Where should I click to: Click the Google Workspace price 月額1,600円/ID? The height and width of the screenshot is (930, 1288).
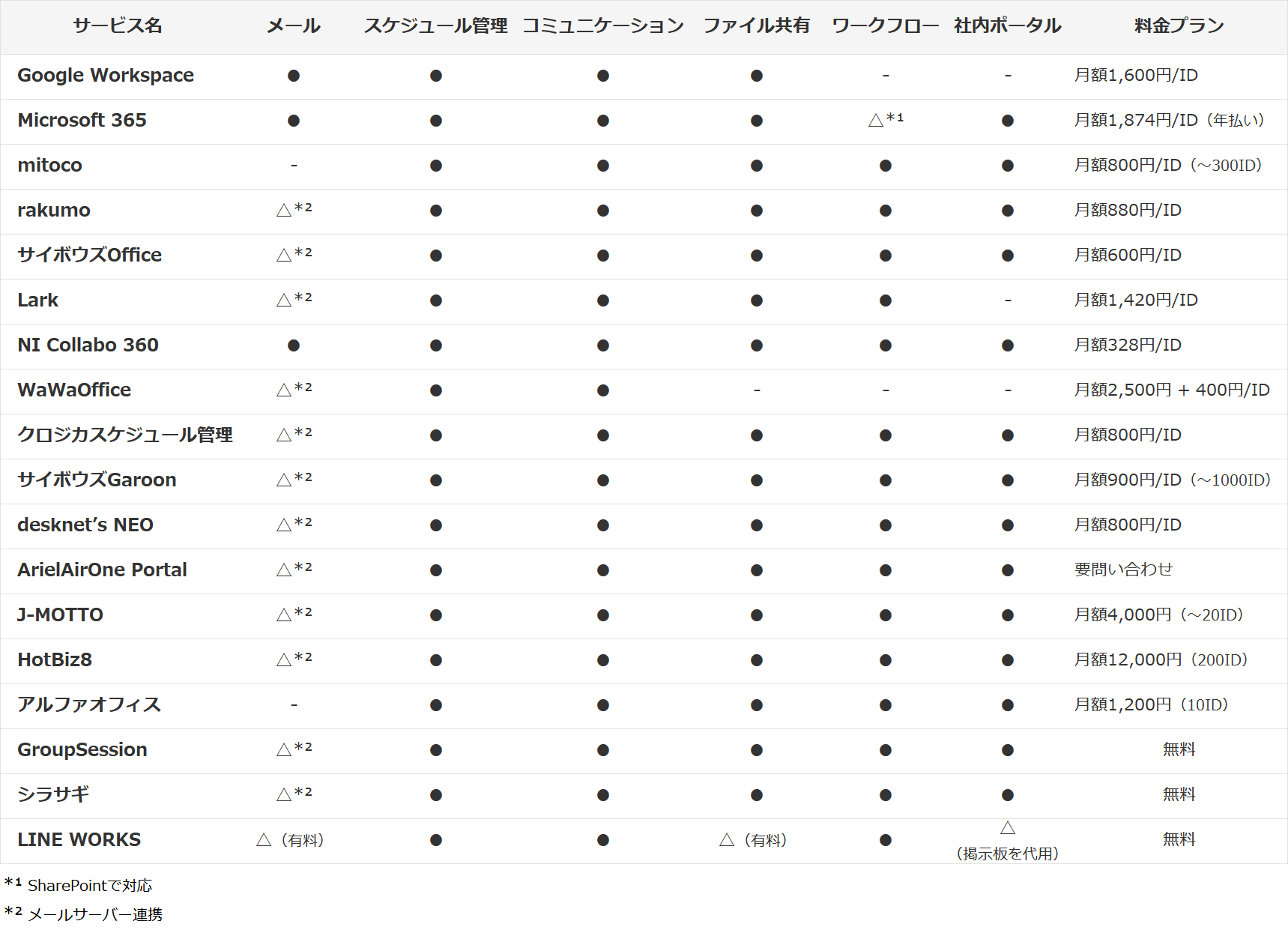pos(1136,76)
